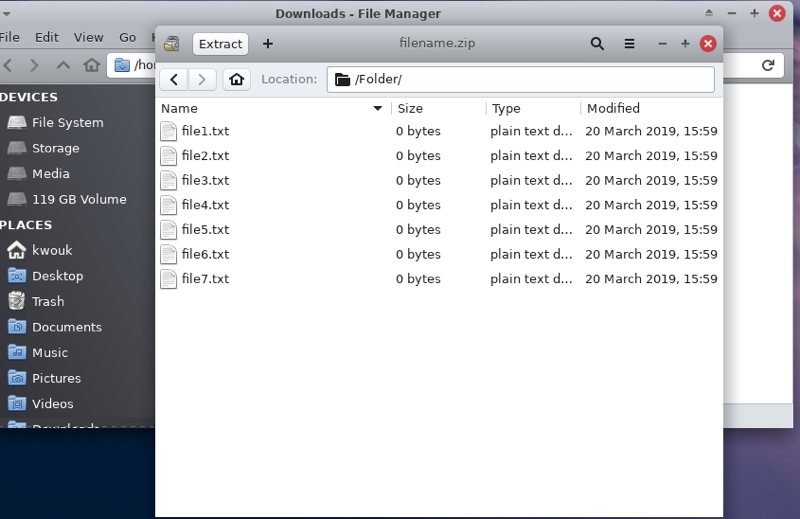Open File System in Devices sidebar

pos(67,122)
